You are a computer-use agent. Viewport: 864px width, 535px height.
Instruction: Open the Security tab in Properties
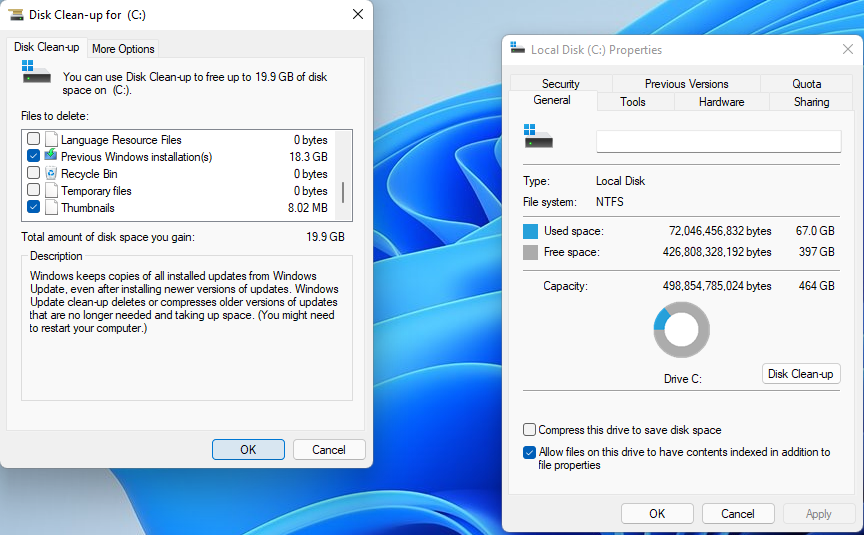(561, 84)
